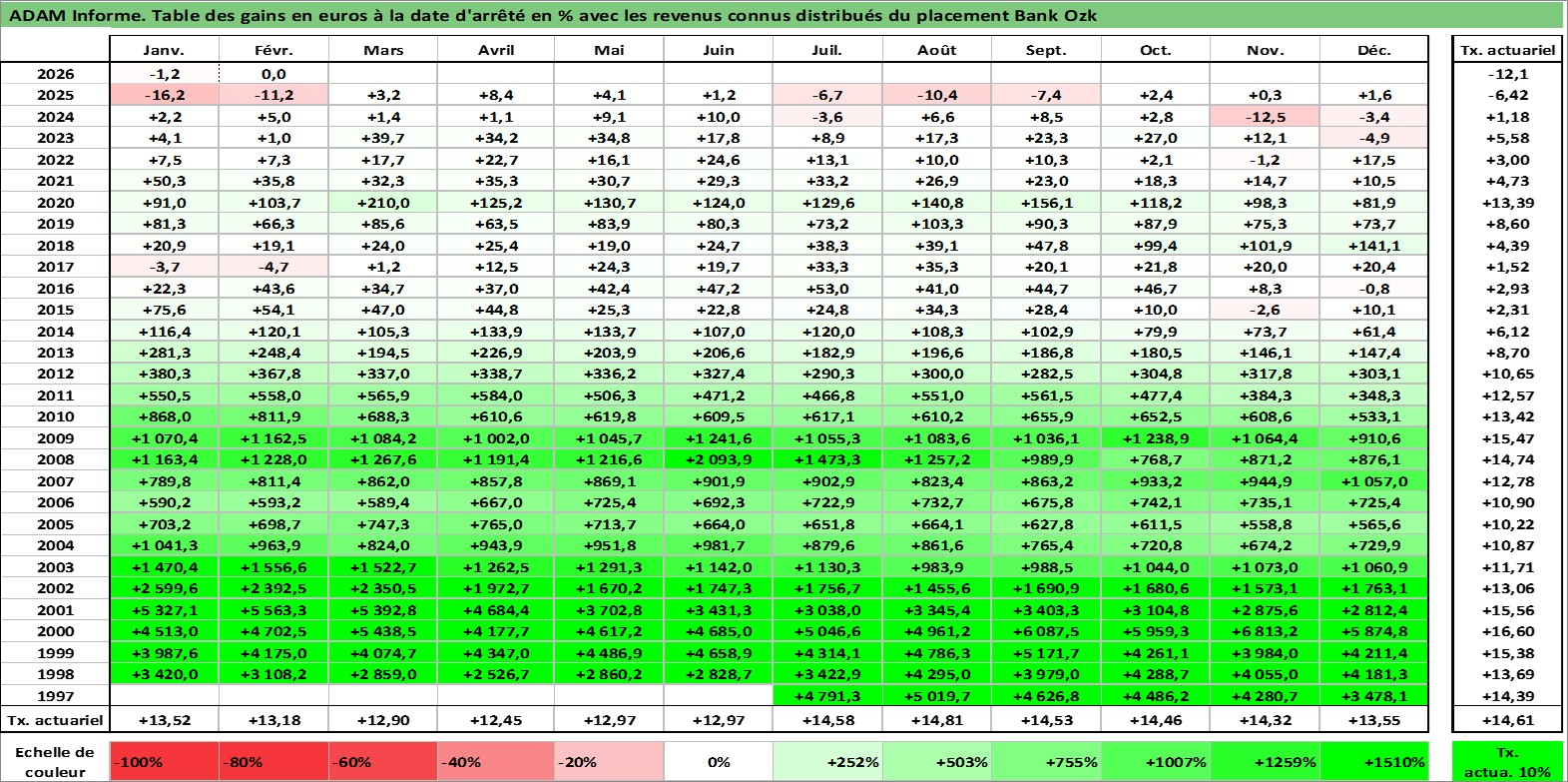Select the '+1 470,4' cell for Janv. 2003
The width and height of the screenshot is (1568, 782).
[165, 567]
